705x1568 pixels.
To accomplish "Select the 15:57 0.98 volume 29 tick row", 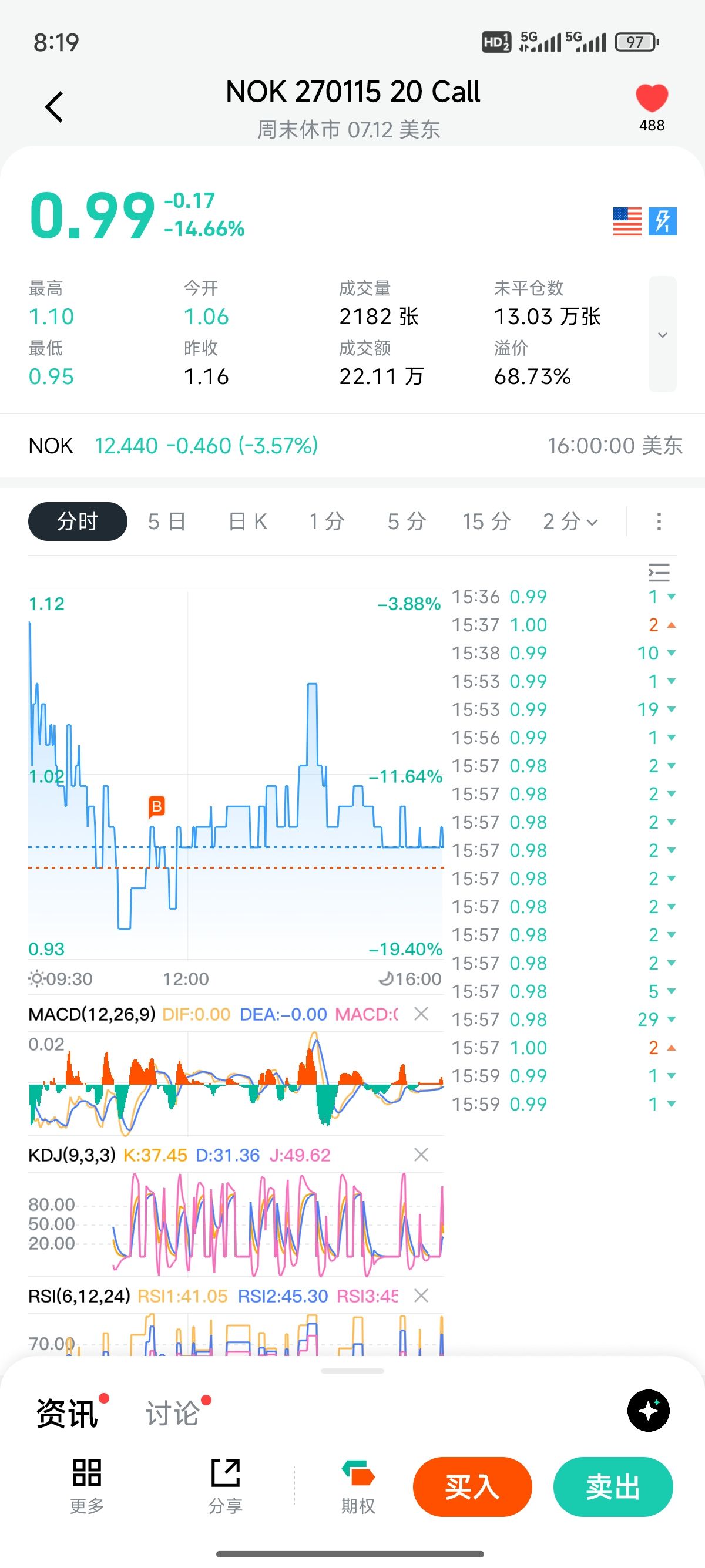I will (x=564, y=1019).
